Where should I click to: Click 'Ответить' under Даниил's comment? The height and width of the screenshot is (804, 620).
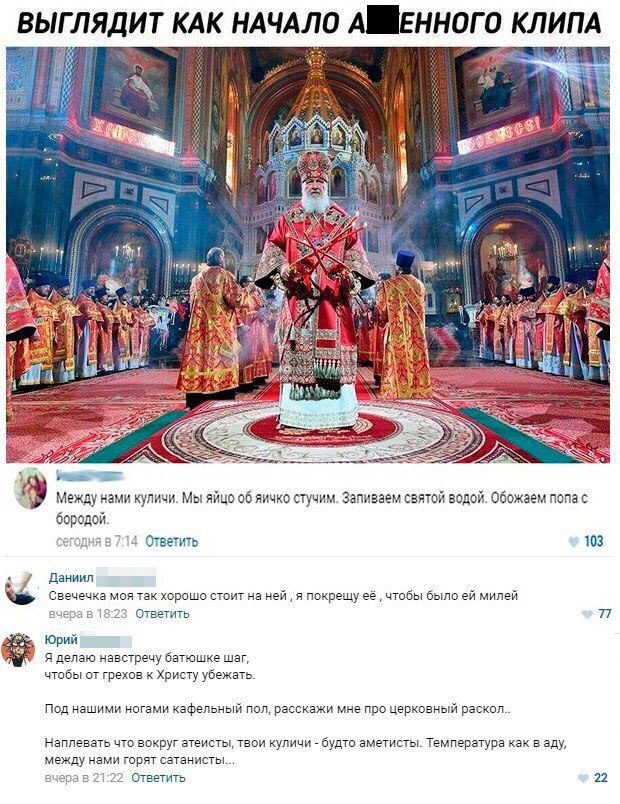[x=163, y=614]
